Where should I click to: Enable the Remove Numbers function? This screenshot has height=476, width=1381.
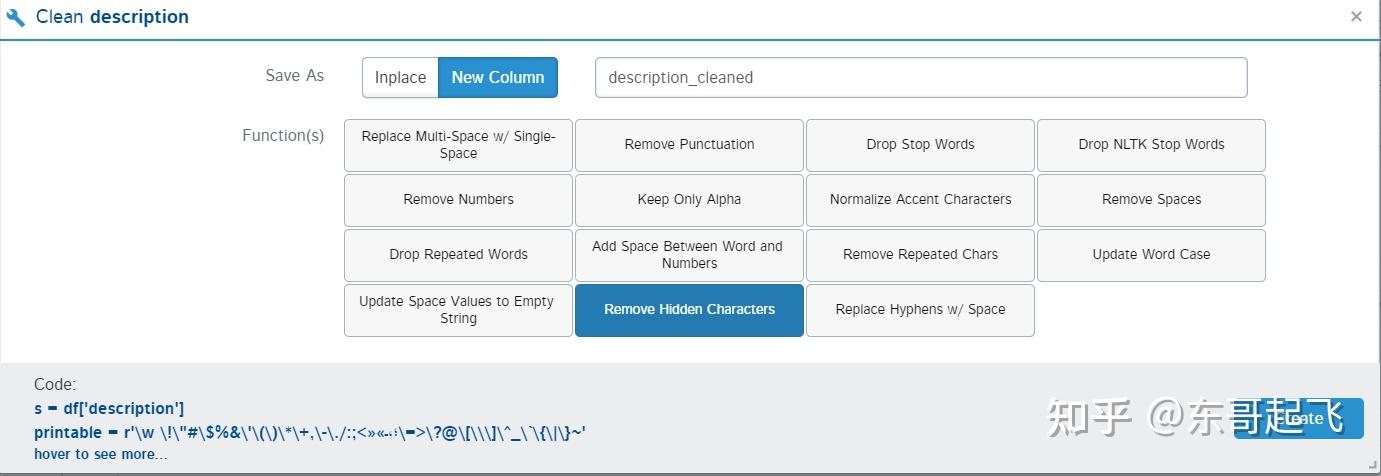tap(458, 200)
